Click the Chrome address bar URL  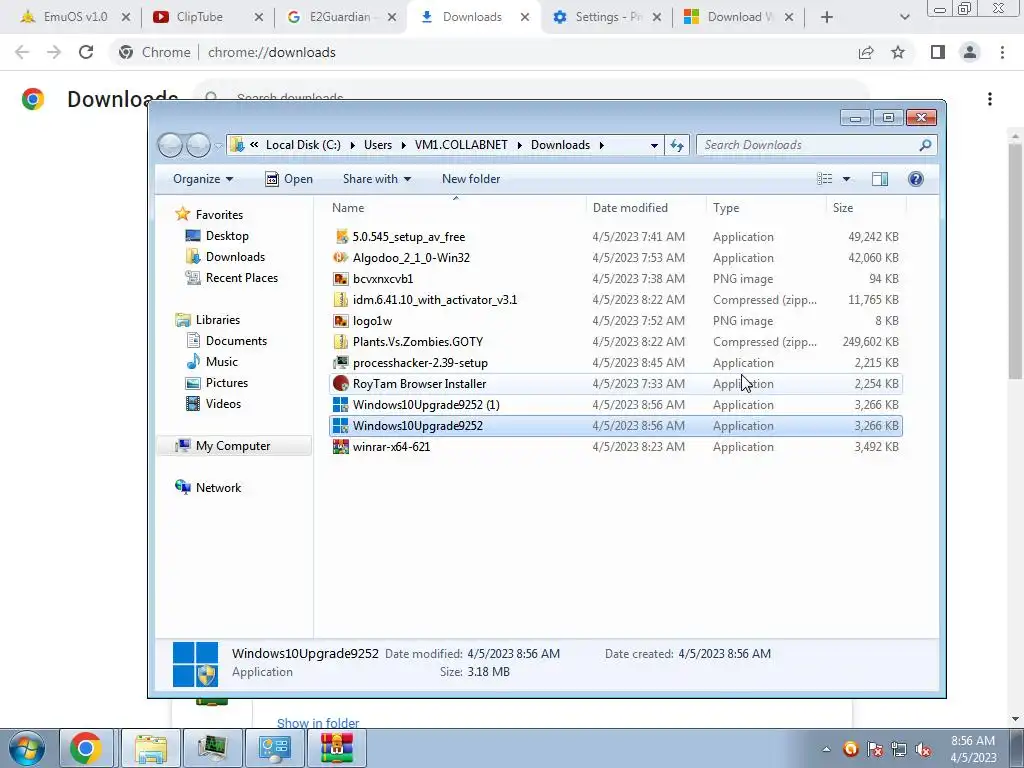272,52
